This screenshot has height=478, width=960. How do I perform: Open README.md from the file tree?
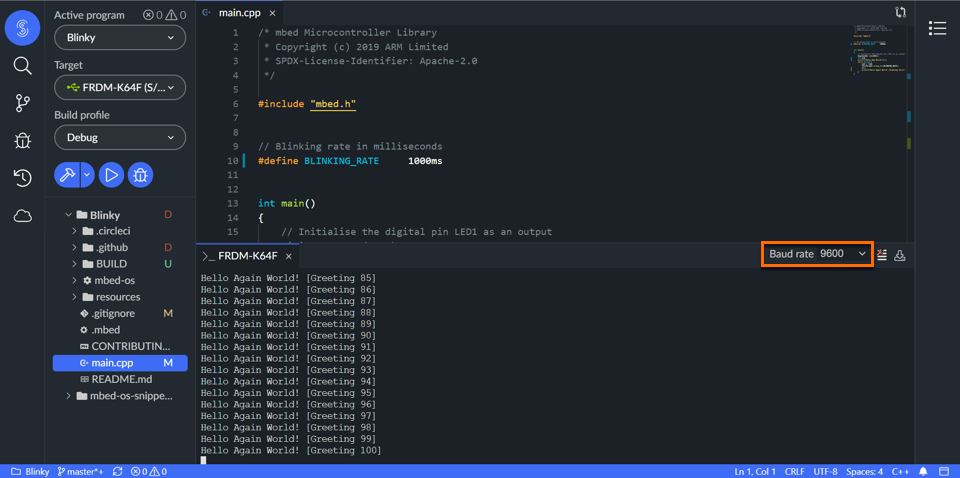121,379
